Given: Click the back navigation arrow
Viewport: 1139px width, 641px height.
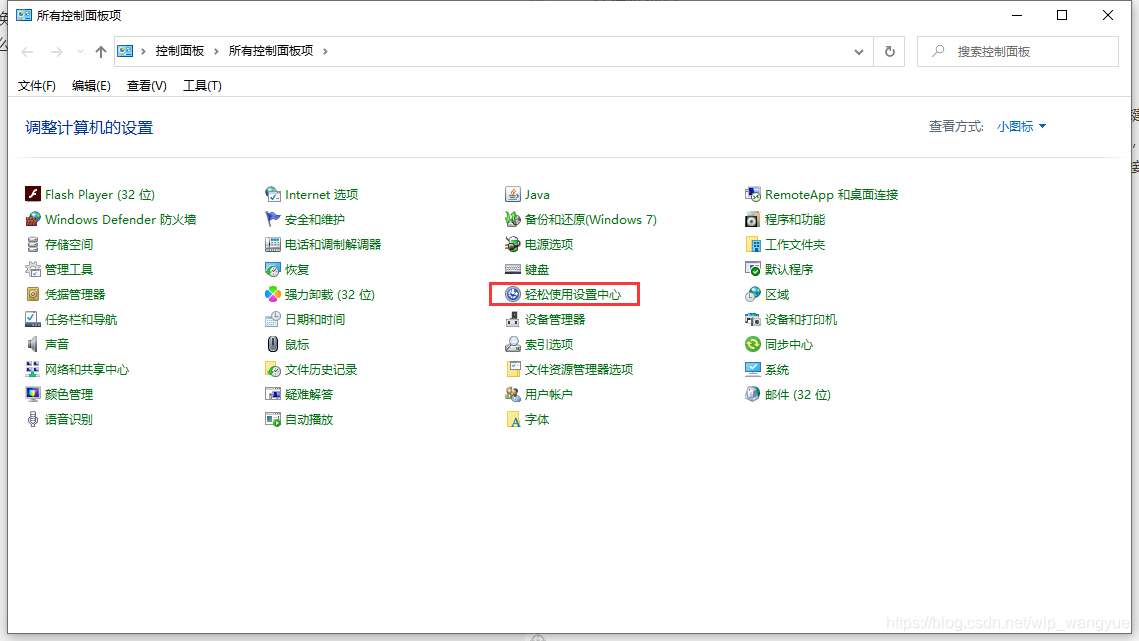Looking at the screenshot, I should pos(28,52).
